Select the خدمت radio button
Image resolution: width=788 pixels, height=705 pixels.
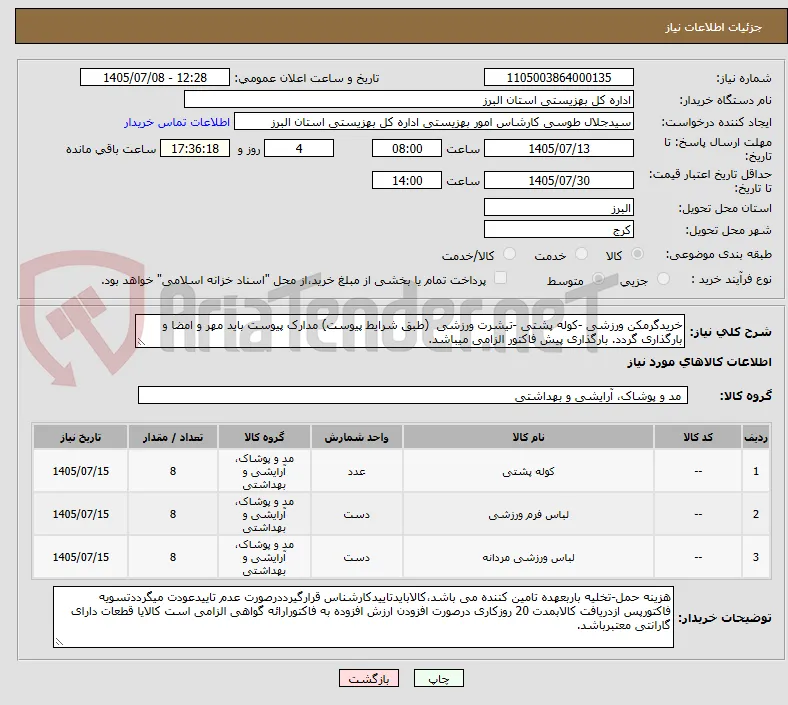(581, 254)
